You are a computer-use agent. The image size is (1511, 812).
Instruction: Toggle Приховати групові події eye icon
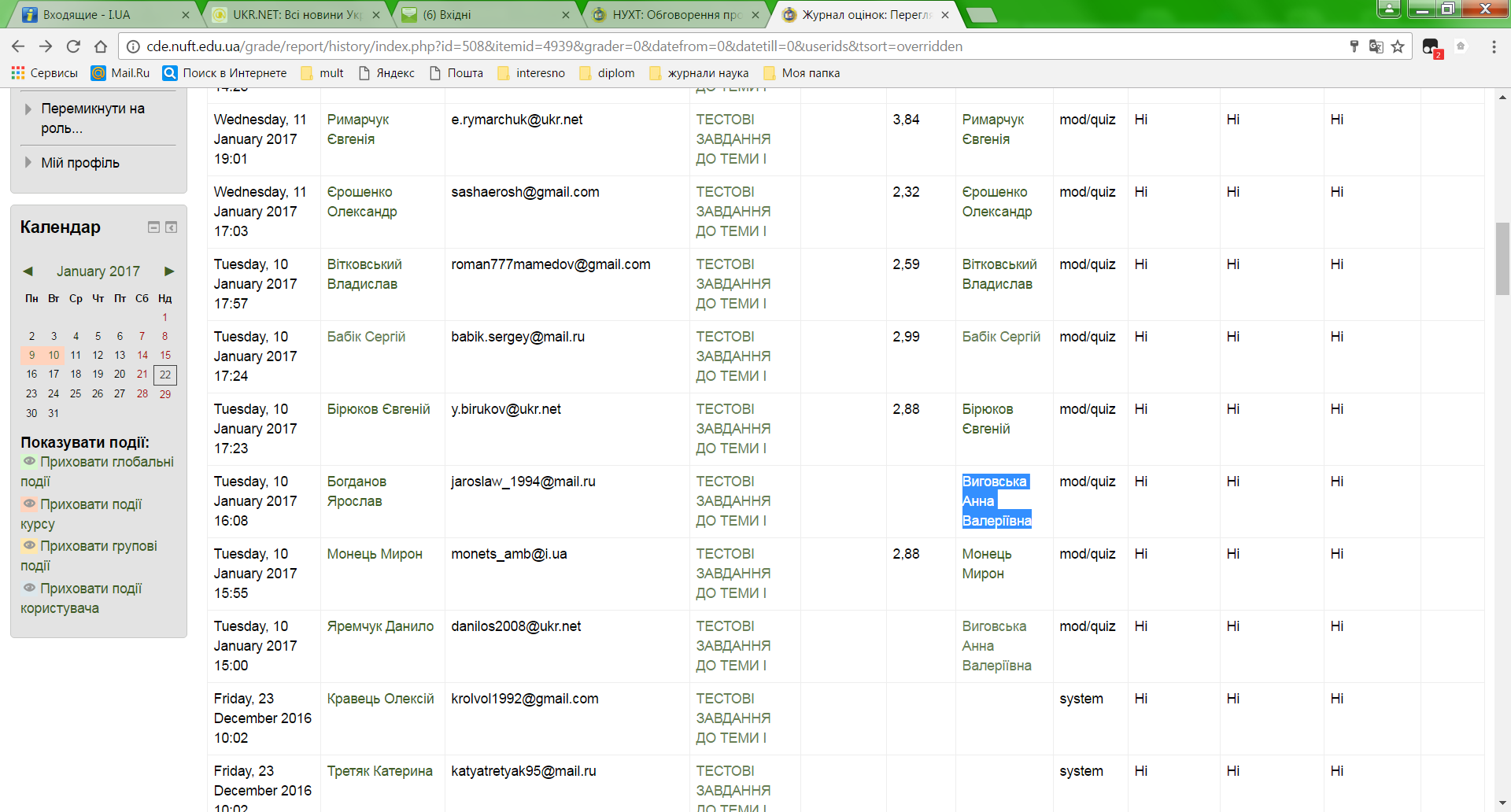point(29,545)
